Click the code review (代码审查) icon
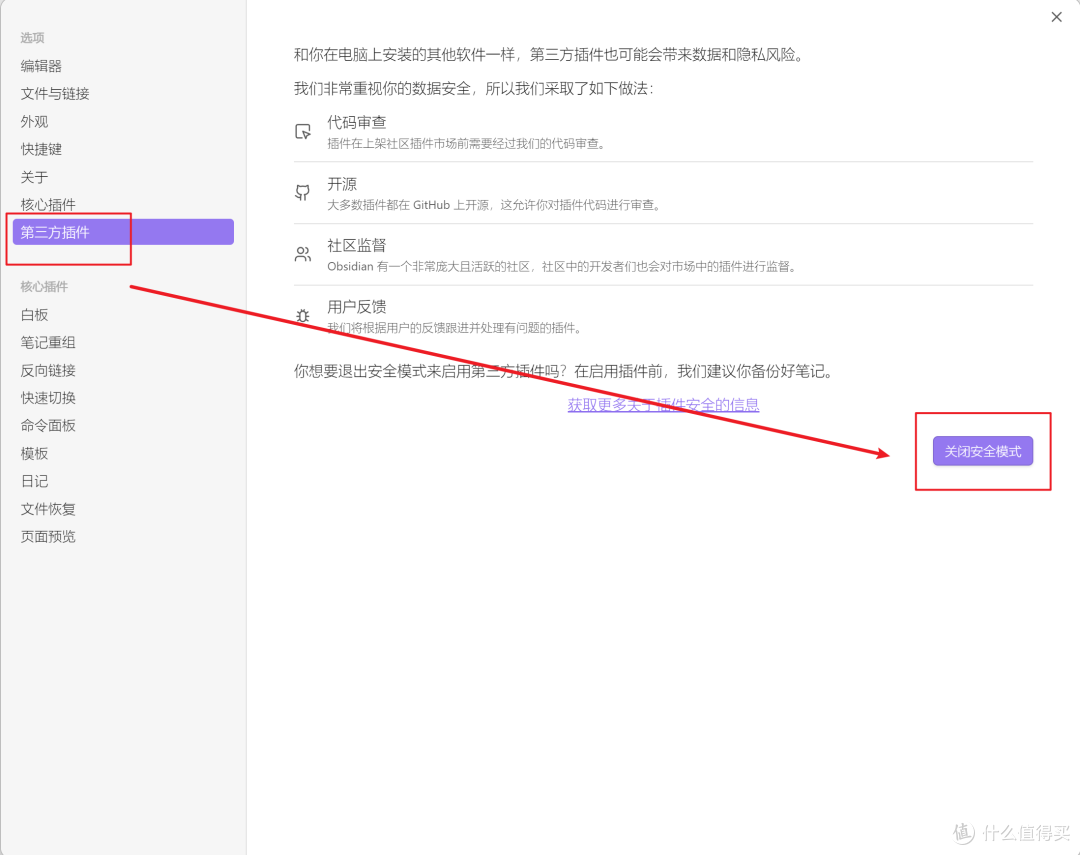1080x855 pixels. [303, 132]
